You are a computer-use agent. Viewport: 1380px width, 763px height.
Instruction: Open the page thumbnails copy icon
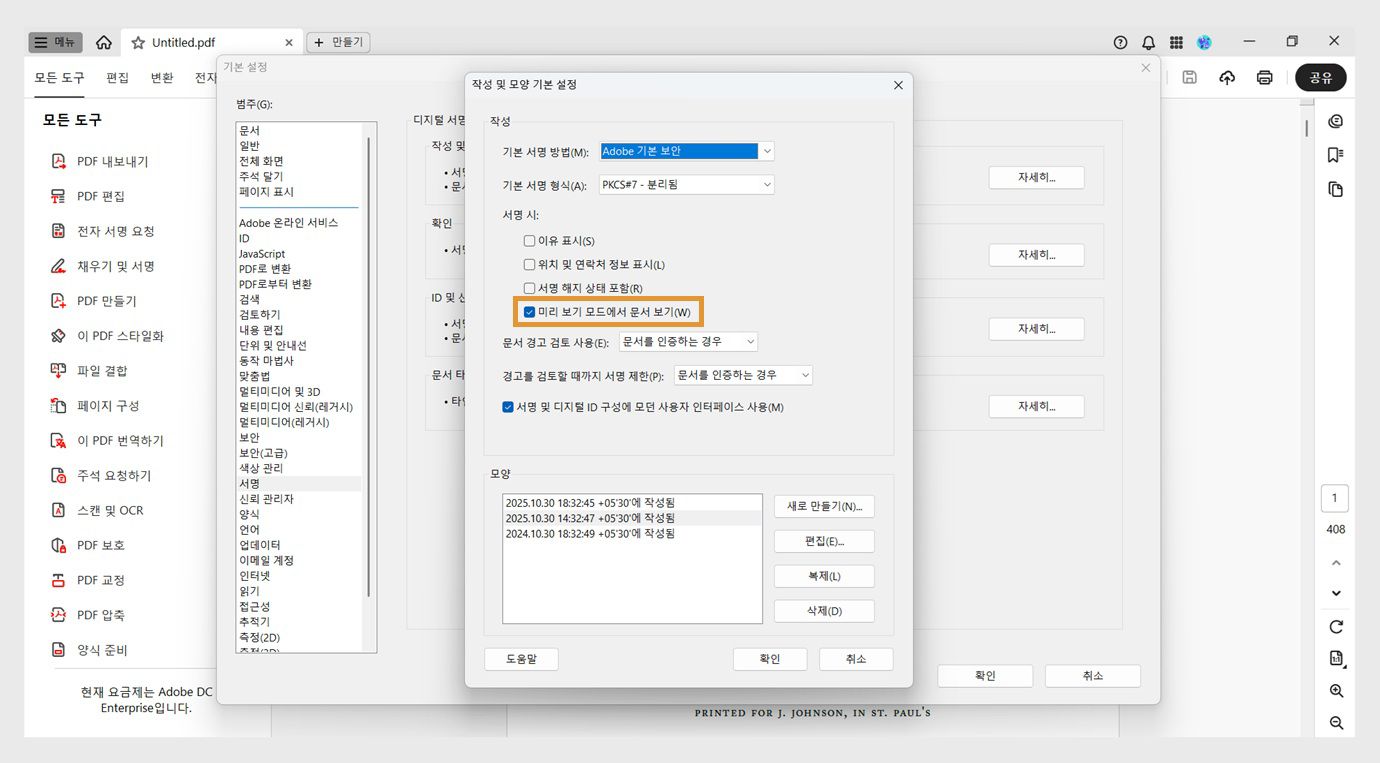tap(1335, 189)
